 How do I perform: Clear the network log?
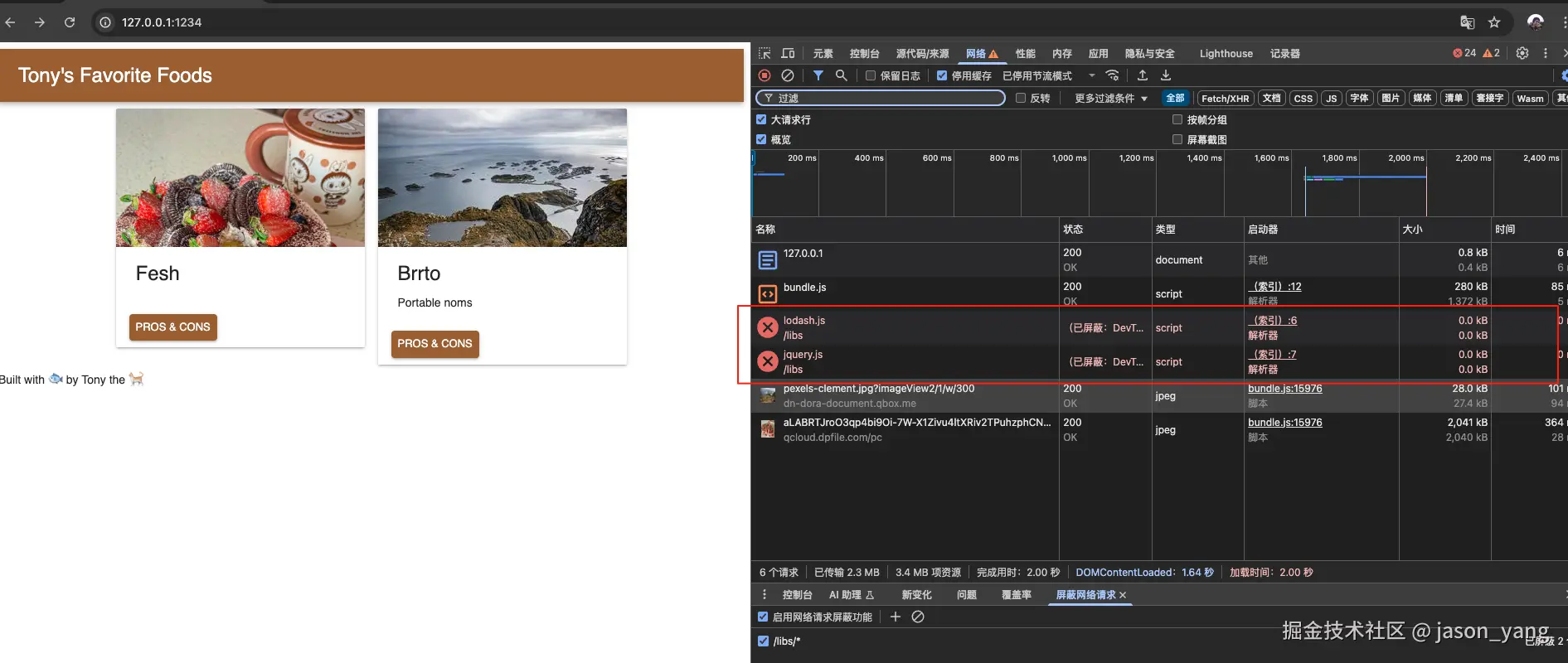click(788, 75)
